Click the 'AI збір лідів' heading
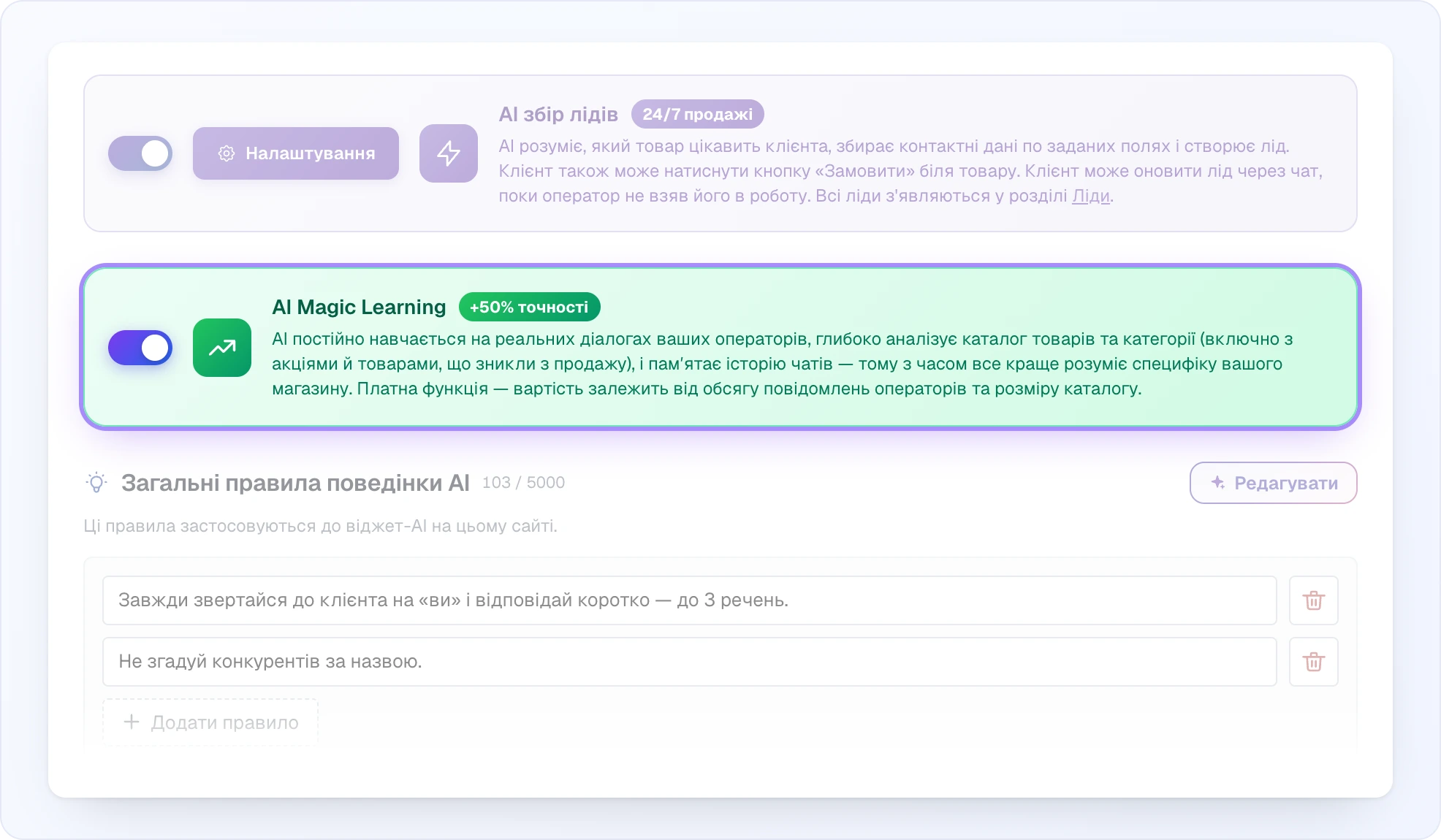Image resolution: width=1441 pixels, height=840 pixels. [x=558, y=114]
